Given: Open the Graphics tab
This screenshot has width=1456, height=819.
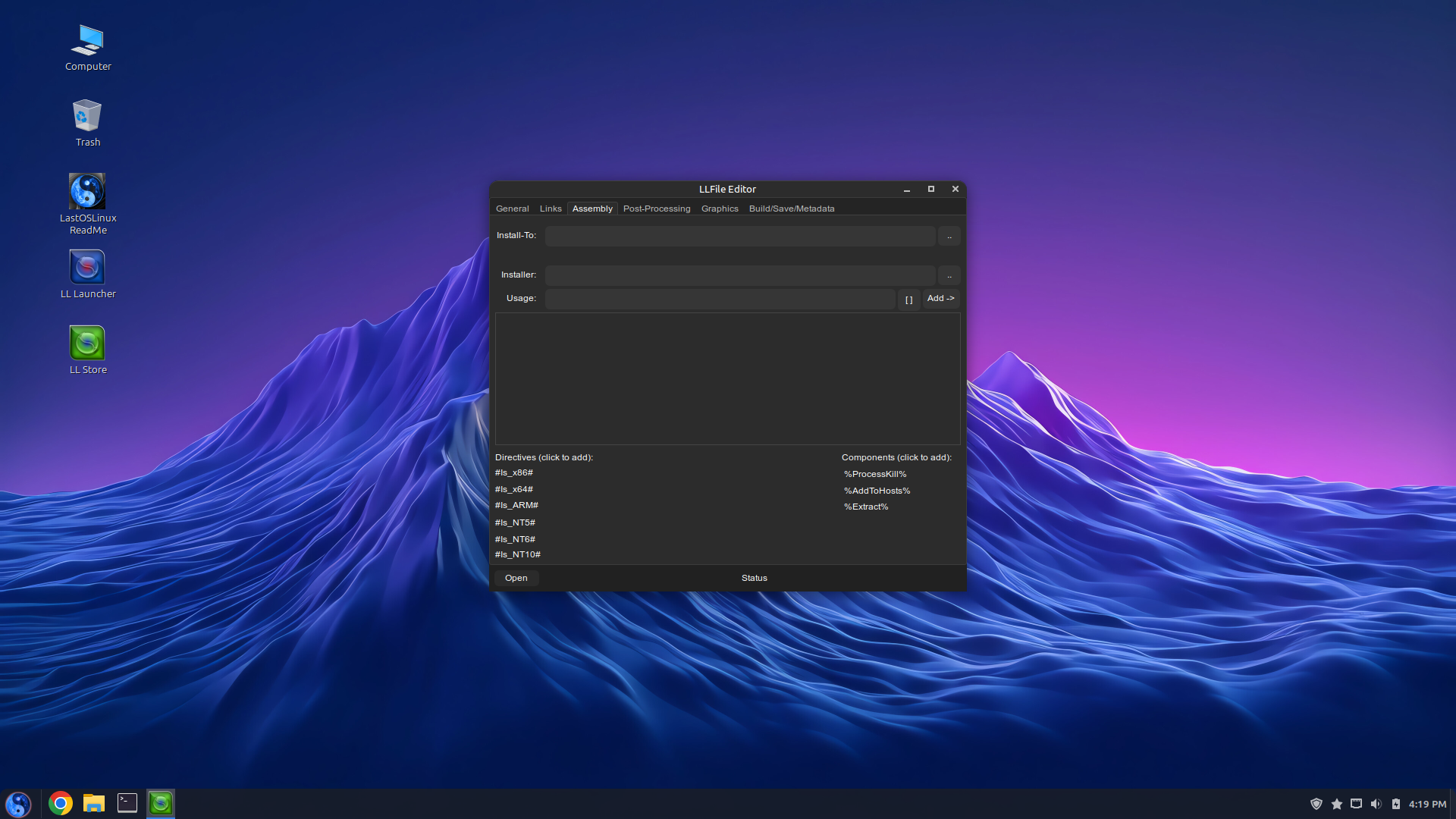Looking at the screenshot, I should [720, 209].
